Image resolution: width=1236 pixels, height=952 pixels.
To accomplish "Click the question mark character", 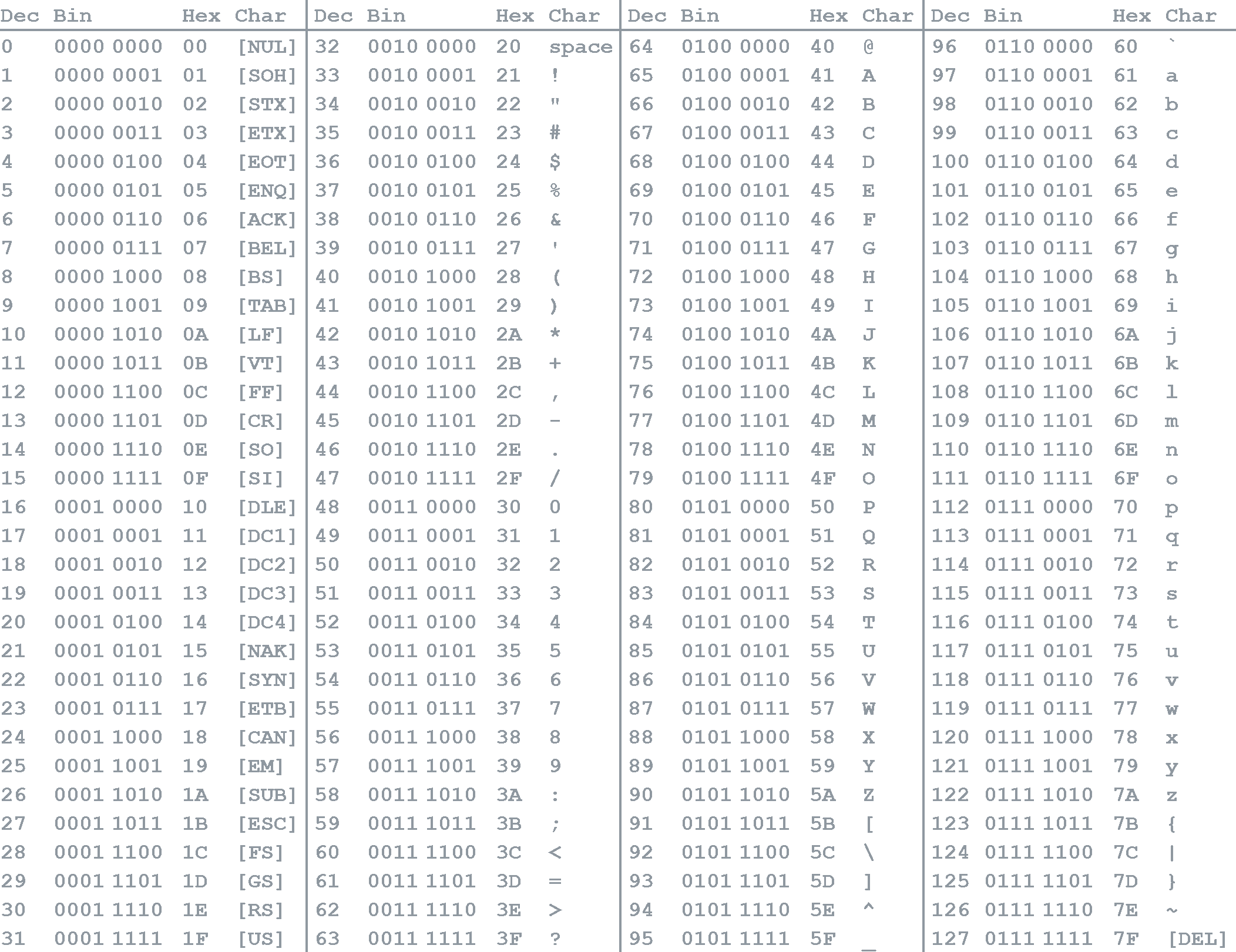I will 555,938.
